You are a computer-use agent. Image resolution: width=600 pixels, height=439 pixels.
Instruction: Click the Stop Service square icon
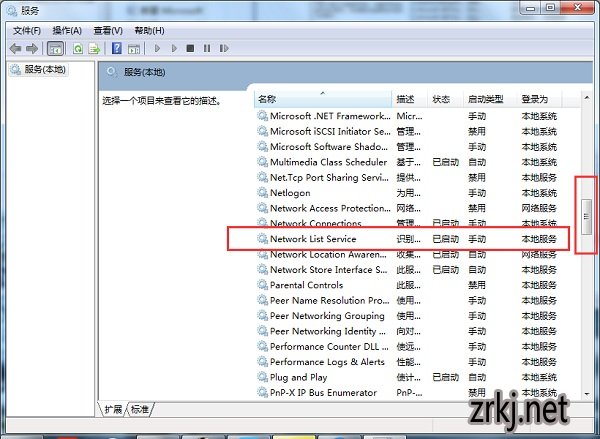click(x=190, y=48)
